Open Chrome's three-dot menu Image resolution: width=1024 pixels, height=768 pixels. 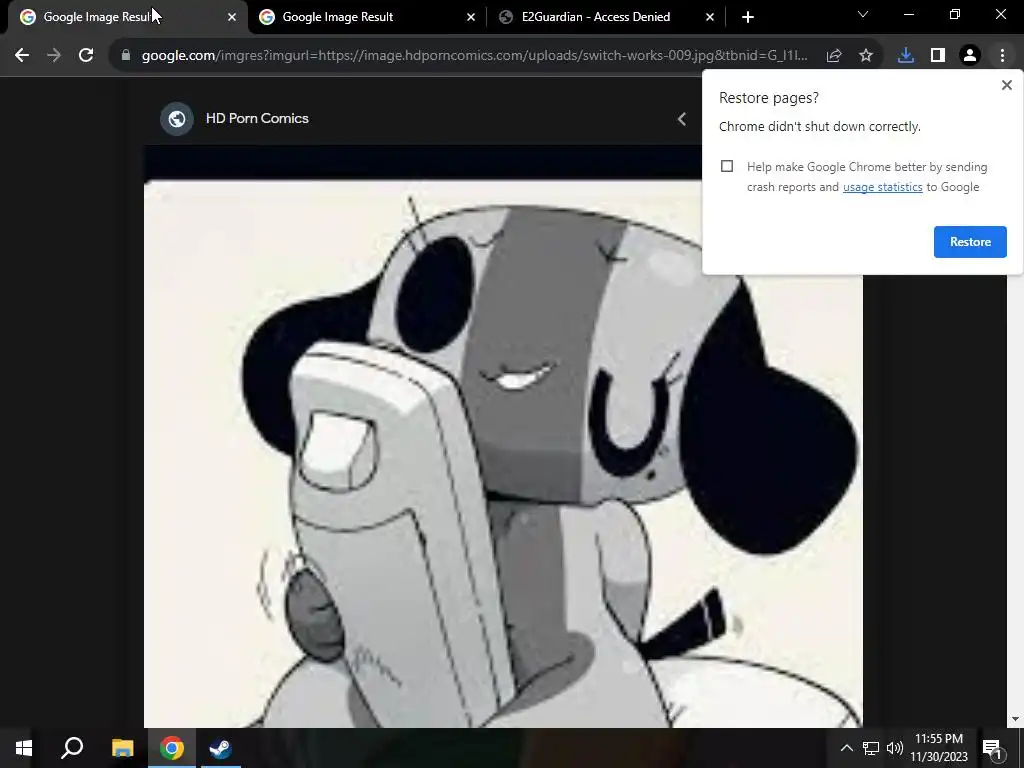coord(1002,56)
